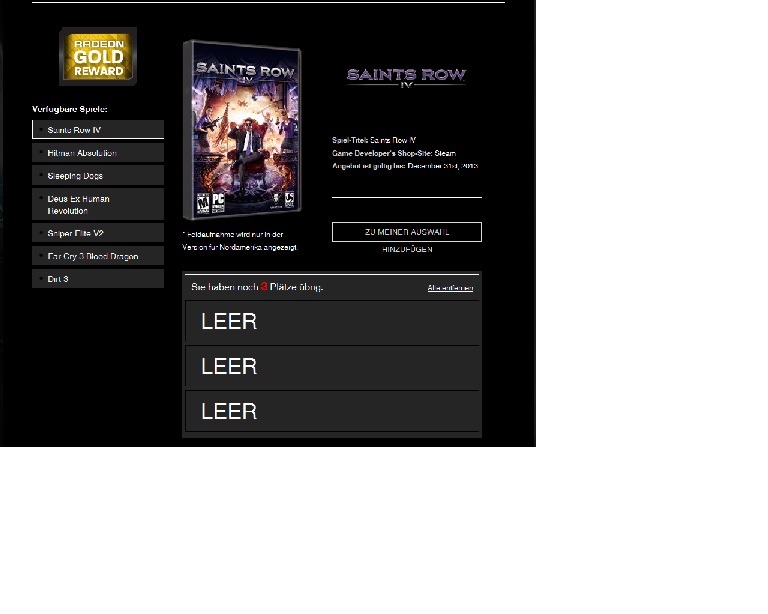Click 'Game Developer's Shop-Site: Steam' text
The height and width of the screenshot is (614, 768).
click(394, 153)
